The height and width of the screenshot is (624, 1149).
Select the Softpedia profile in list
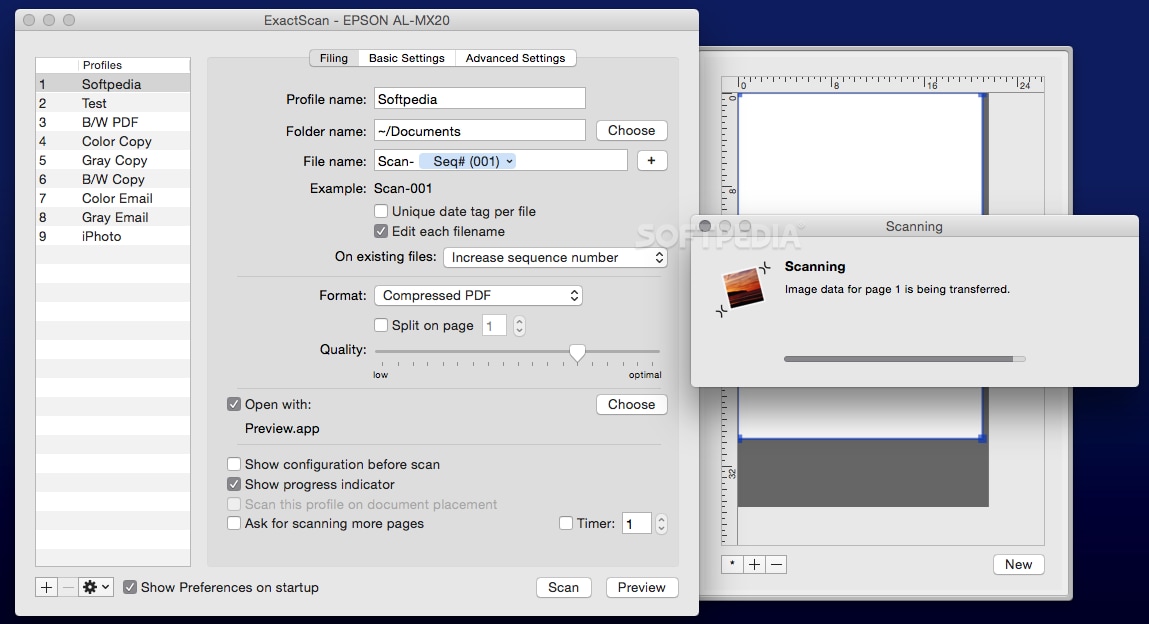point(113,84)
